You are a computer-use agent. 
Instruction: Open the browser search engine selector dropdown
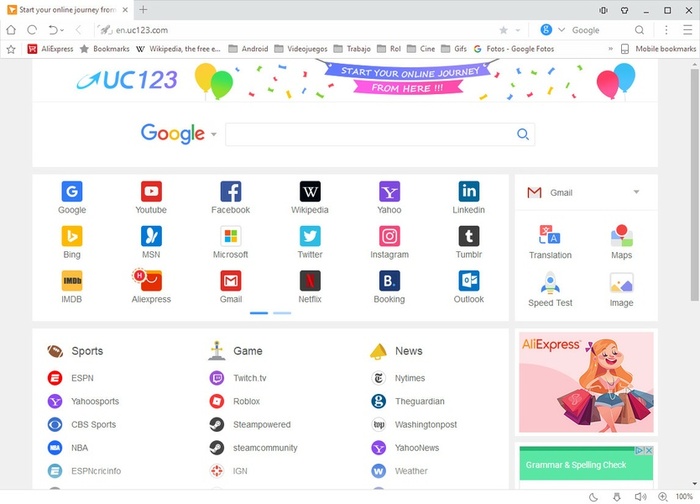coord(562,30)
